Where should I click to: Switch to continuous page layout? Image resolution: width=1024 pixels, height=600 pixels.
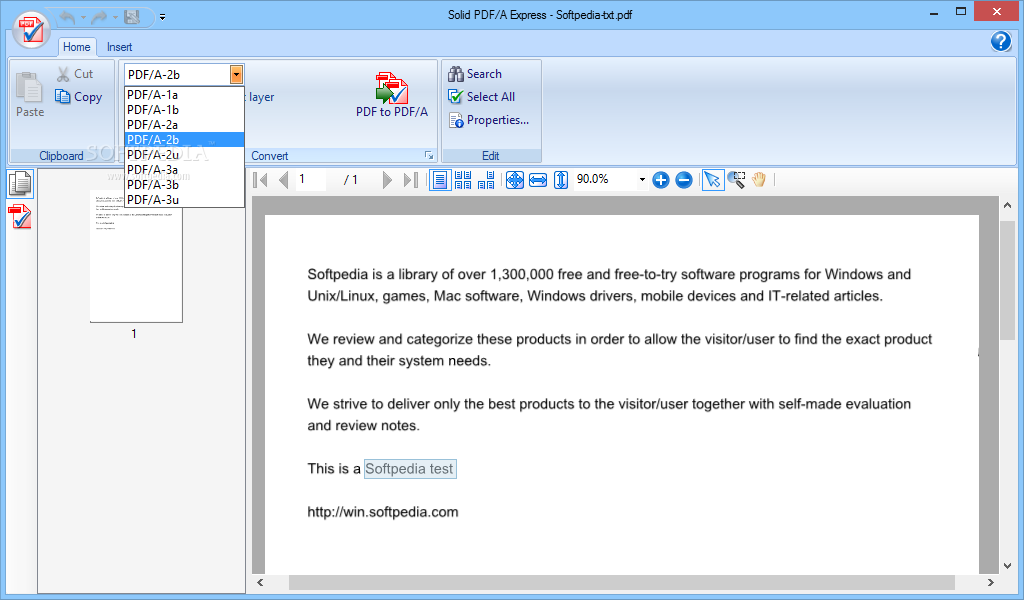point(463,180)
